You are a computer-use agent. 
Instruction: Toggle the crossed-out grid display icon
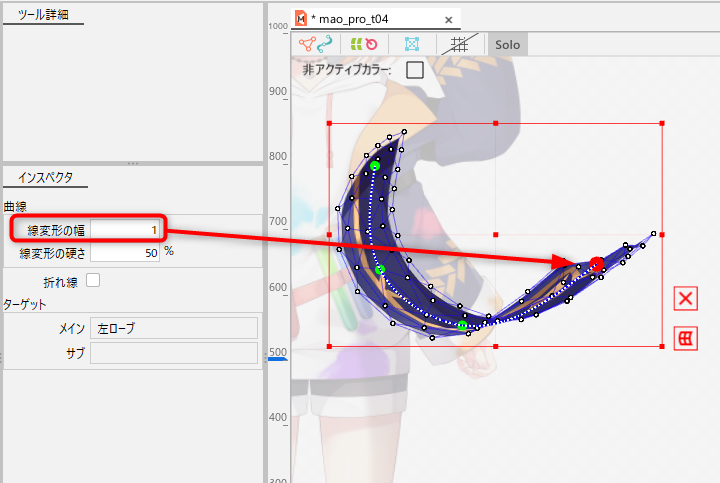pos(459,44)
